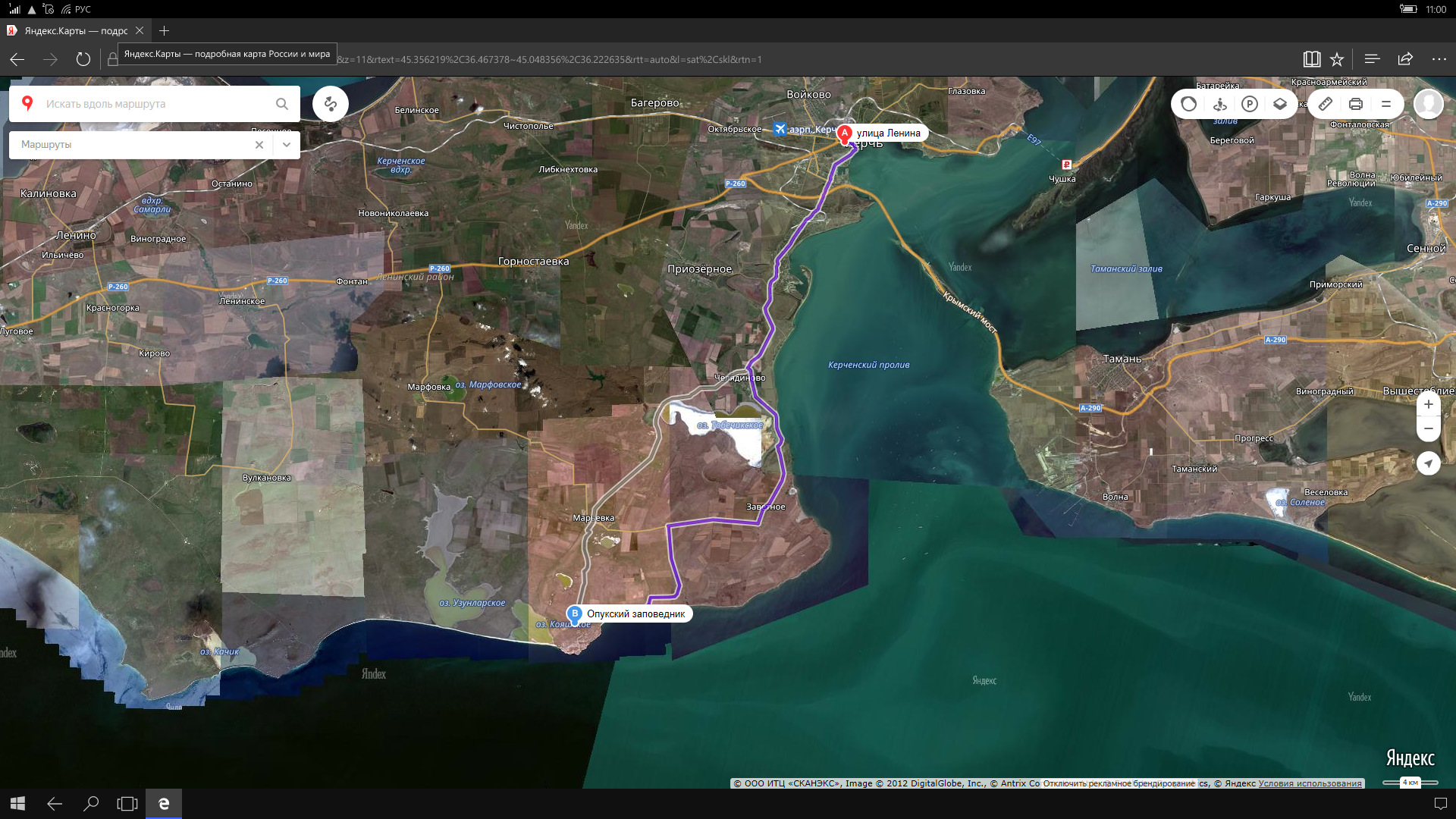Toggle the traffic layer circle icon
Screen dimensions: 1456x819
[1188, 104]
